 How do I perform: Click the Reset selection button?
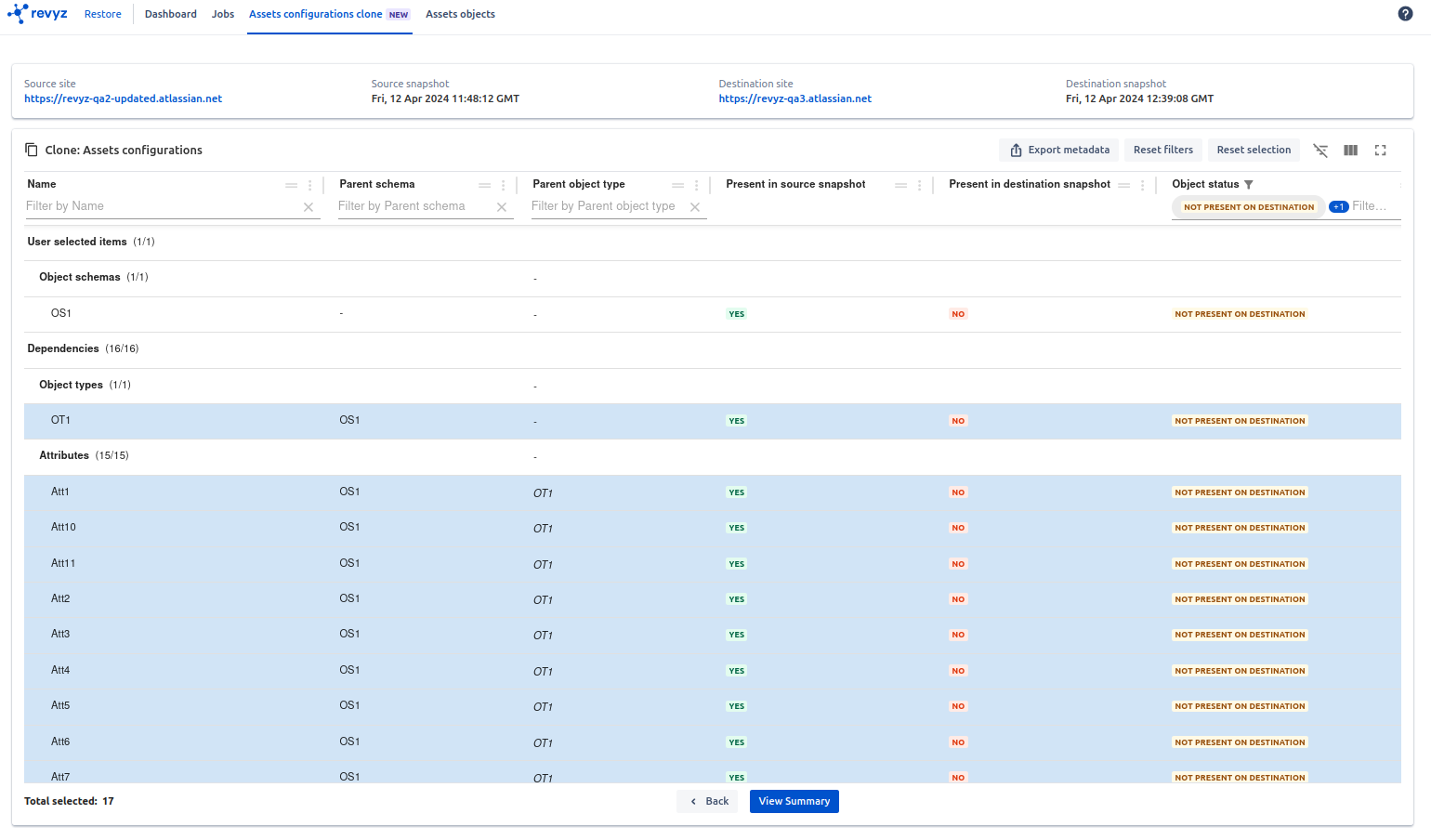click(x=1254, y=151)
